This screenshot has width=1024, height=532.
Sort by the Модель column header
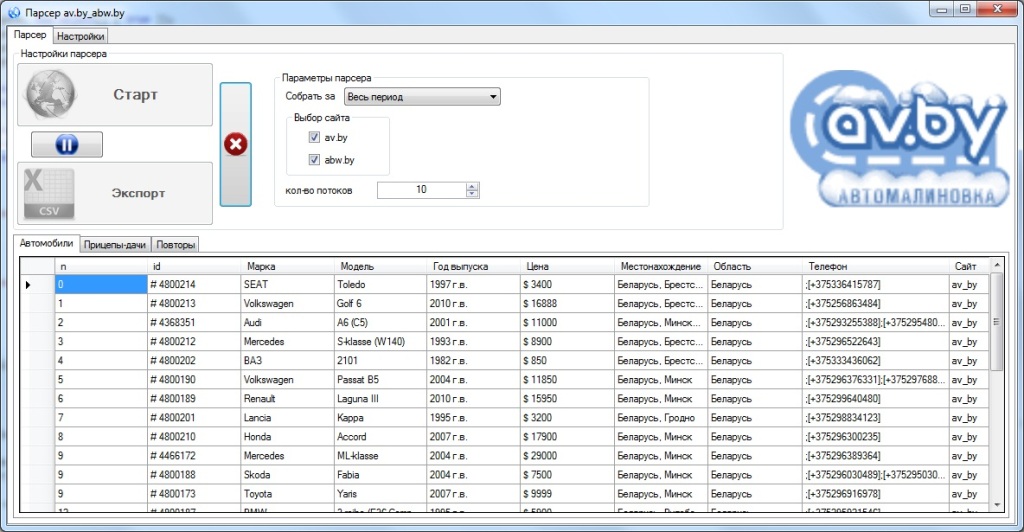[x=381, y=266]
